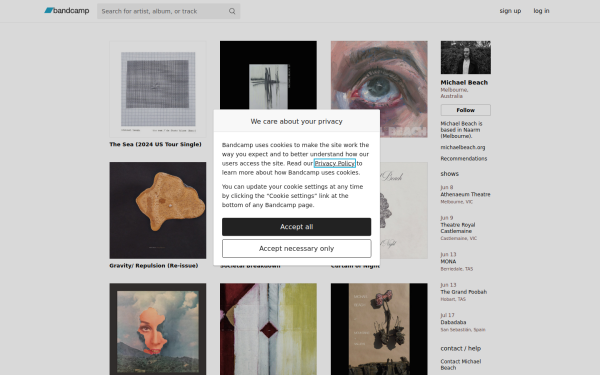Viewport: 600px width, 375px height.
Task: Choose Accept necessary only
Action: coord(297,248)
